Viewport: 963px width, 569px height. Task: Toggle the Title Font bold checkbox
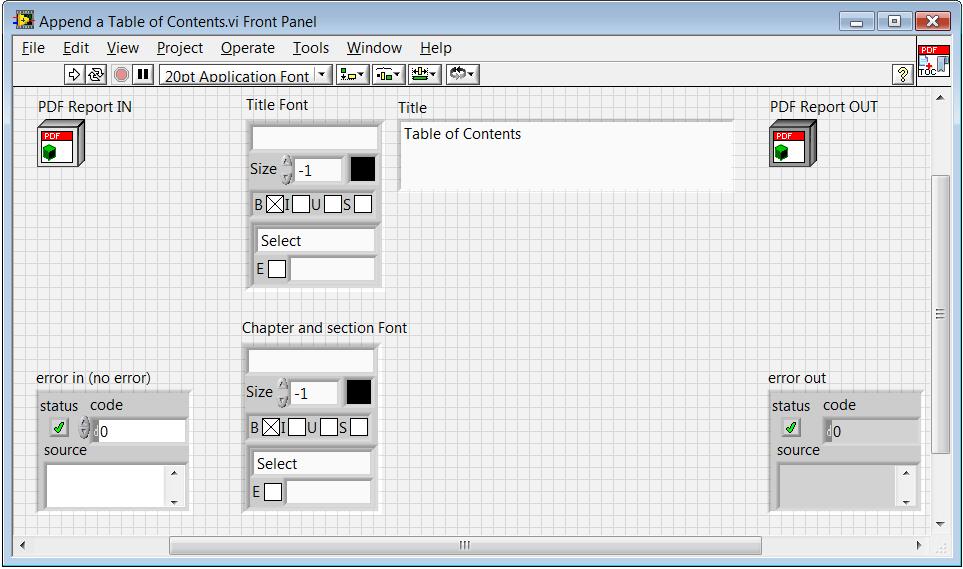pos(274,205)
